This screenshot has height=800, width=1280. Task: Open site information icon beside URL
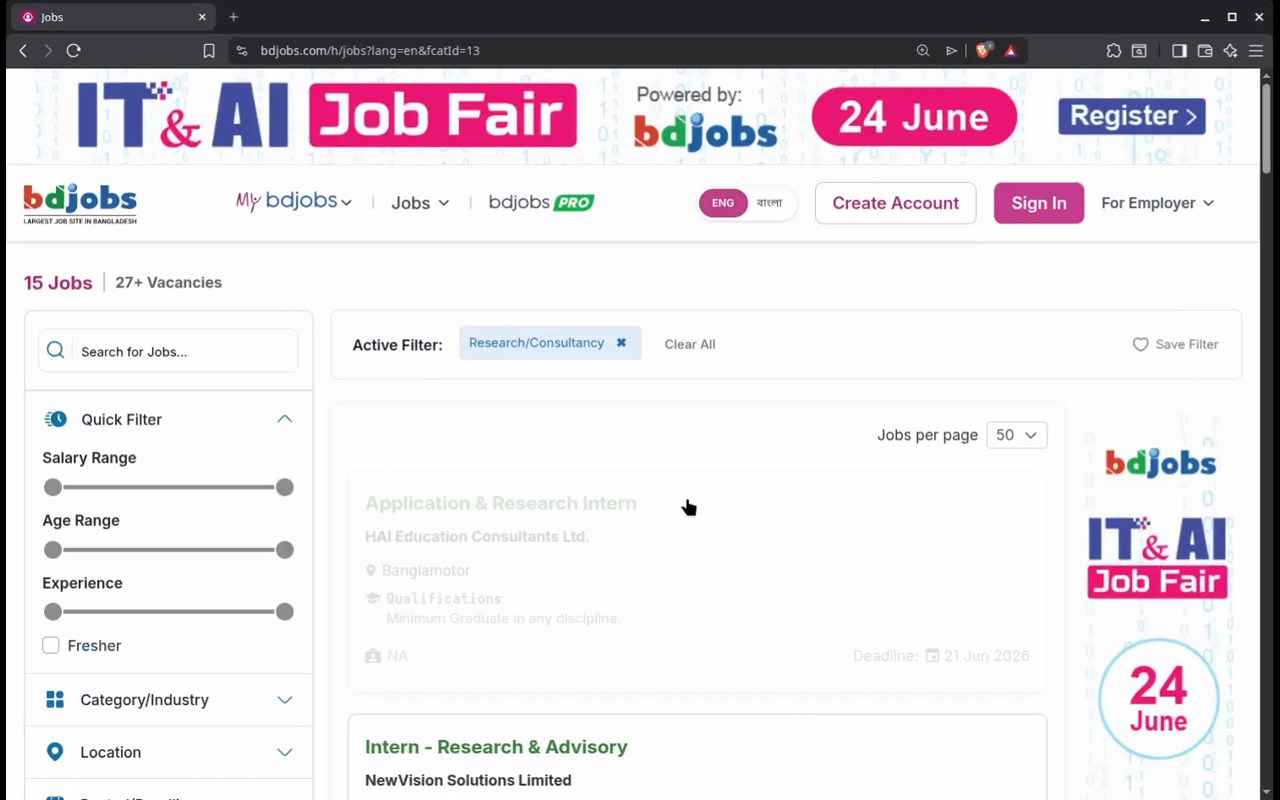click(242, 50)
